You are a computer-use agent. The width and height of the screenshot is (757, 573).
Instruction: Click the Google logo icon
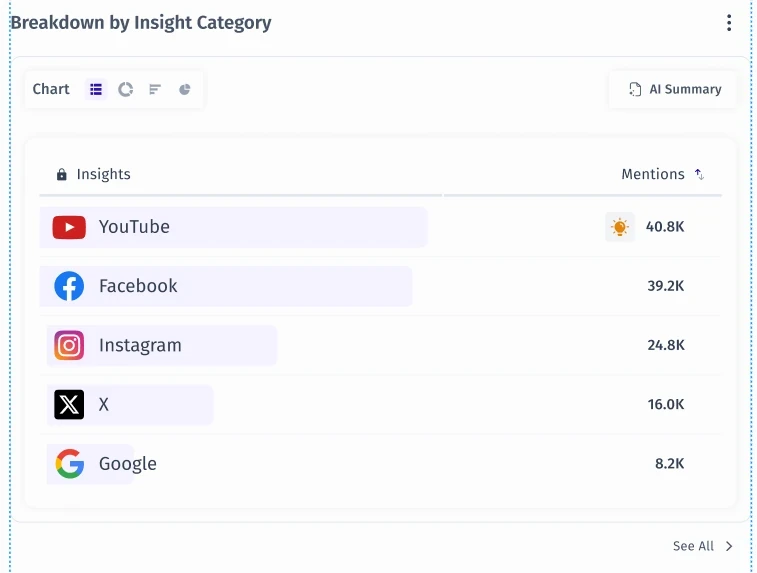coord(70,463)
